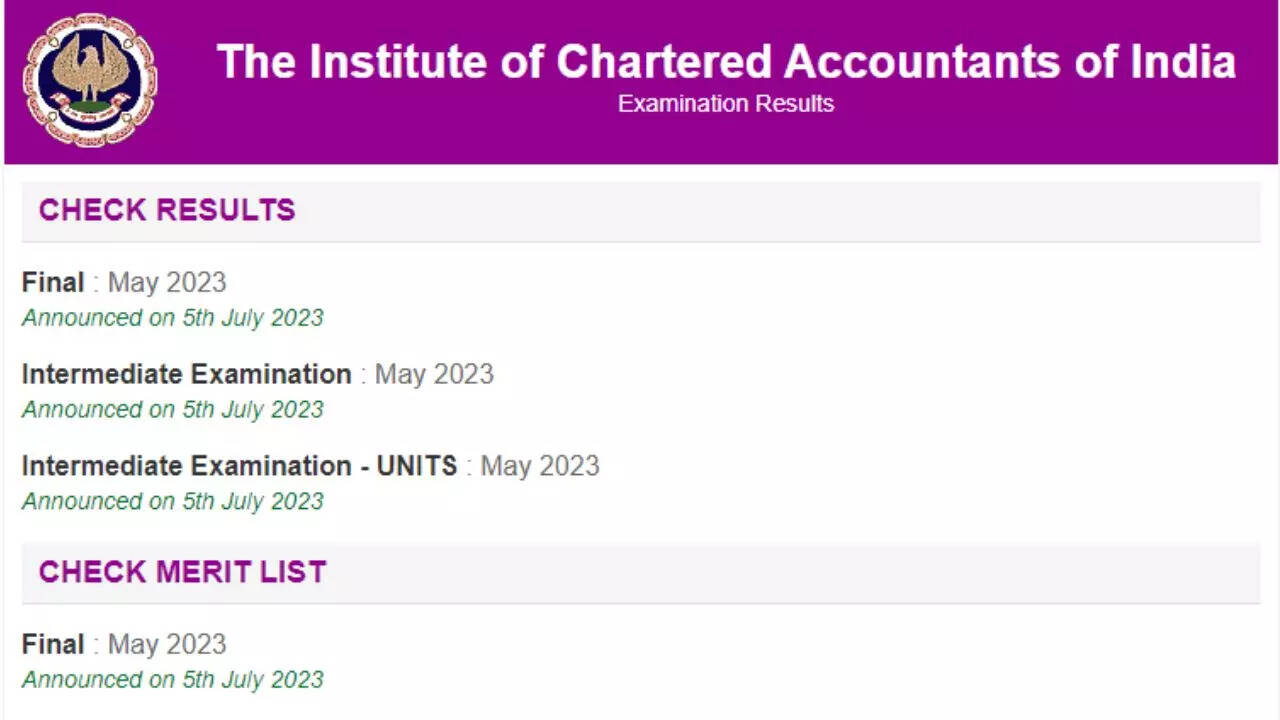1280x720 pixels.
Task: Open the Final result link under Check Results
Action: [x=53, y=282]
